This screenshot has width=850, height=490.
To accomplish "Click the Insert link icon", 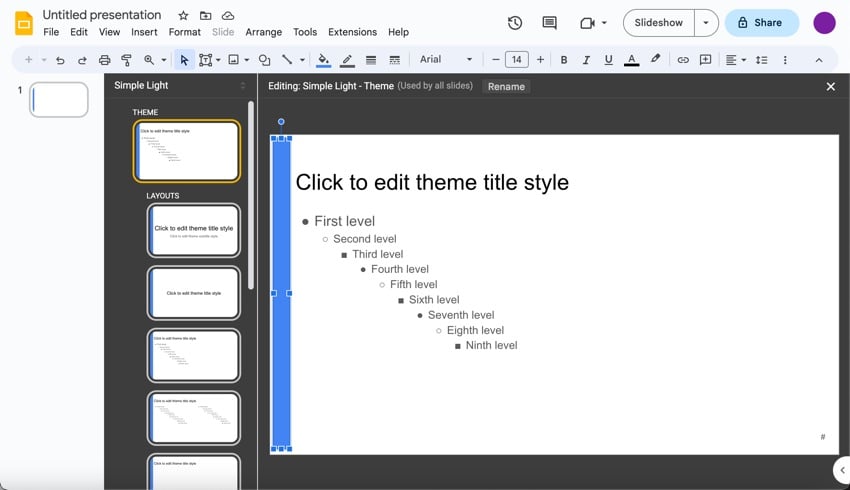I will 683,60.
